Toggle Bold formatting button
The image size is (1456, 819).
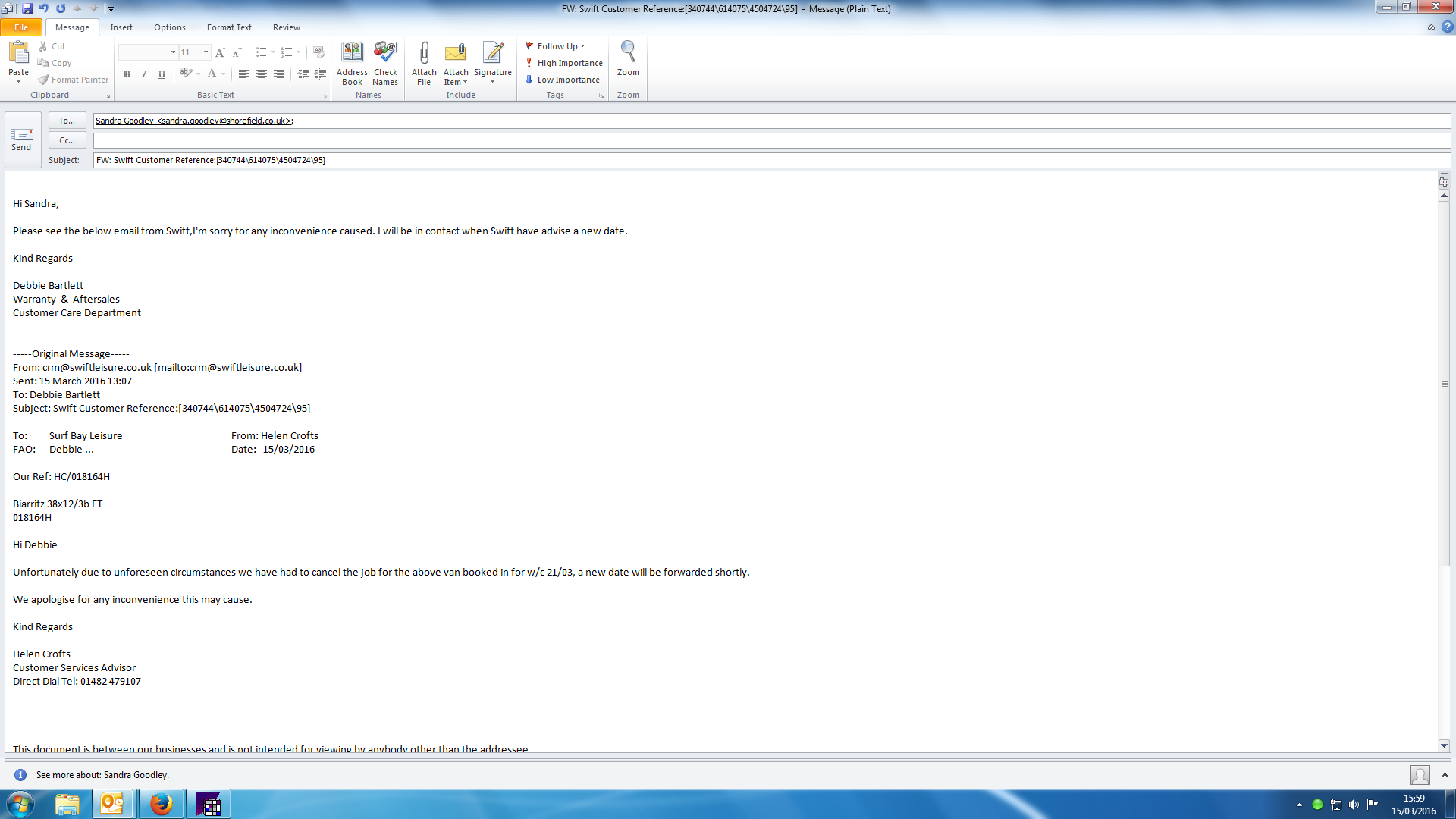(127, 74)
